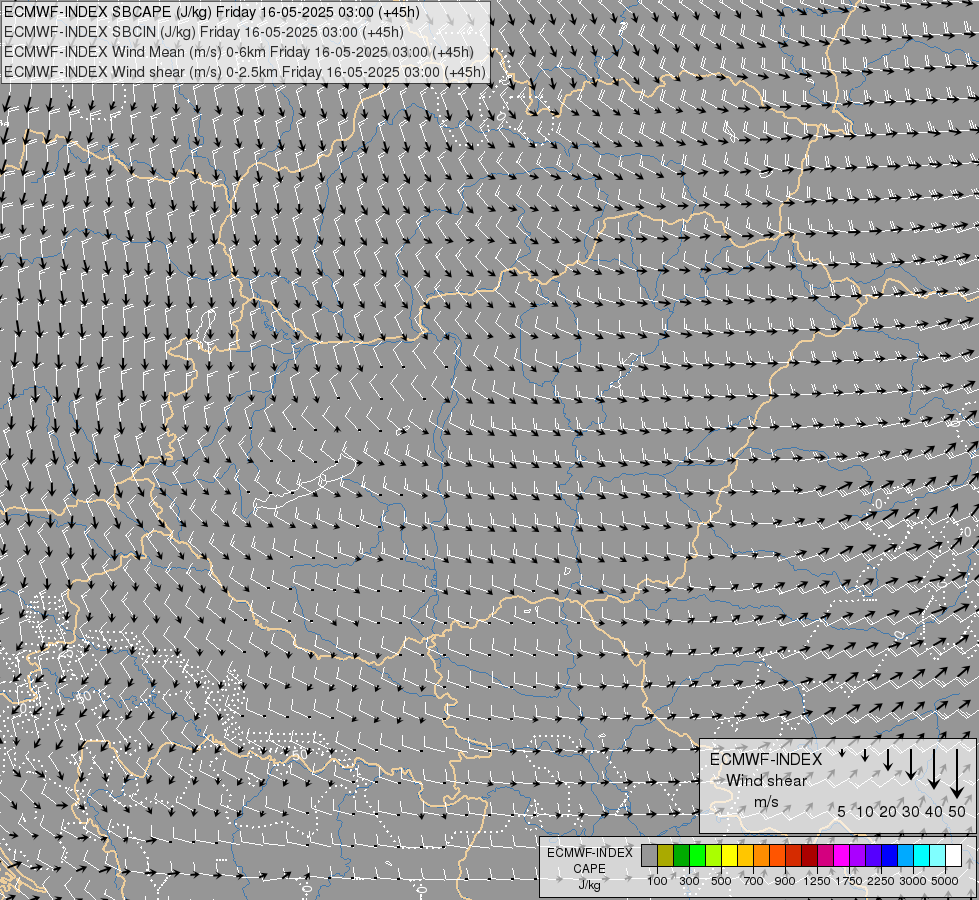The width and height of the screenshot is (979, 900).
Task: Click the '40' label in shear legend
Action: coord(934,811)
